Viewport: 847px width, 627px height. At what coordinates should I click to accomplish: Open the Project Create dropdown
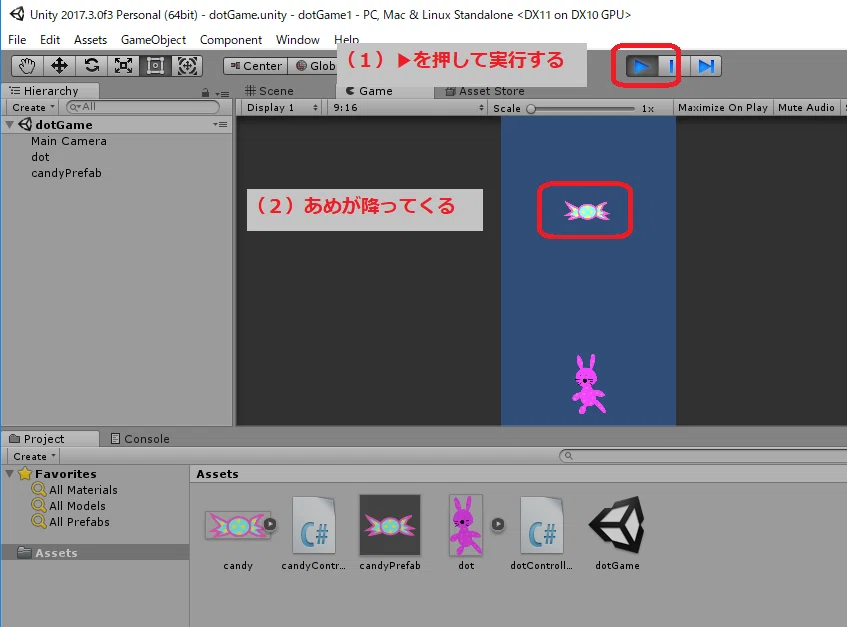click(34, 456)
